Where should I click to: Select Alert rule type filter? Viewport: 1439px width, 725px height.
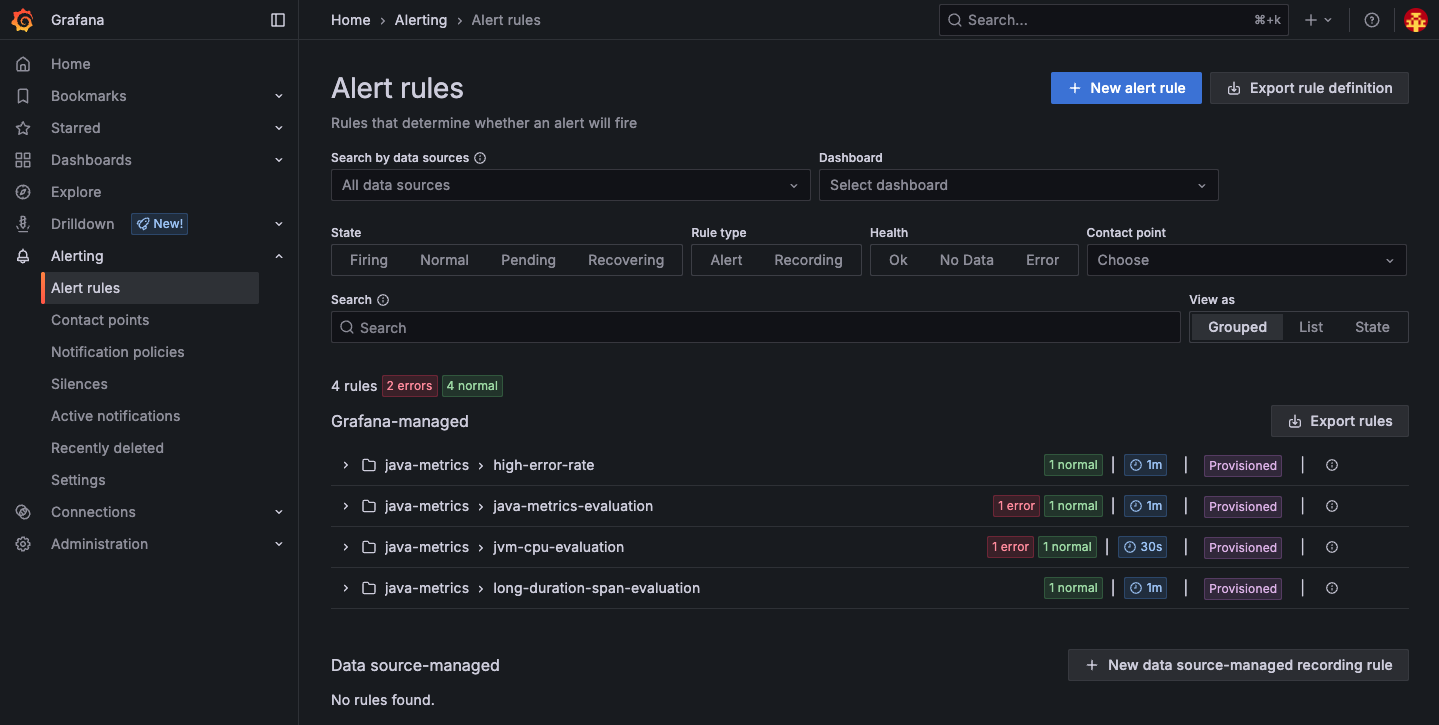click(x=726, y=260)
